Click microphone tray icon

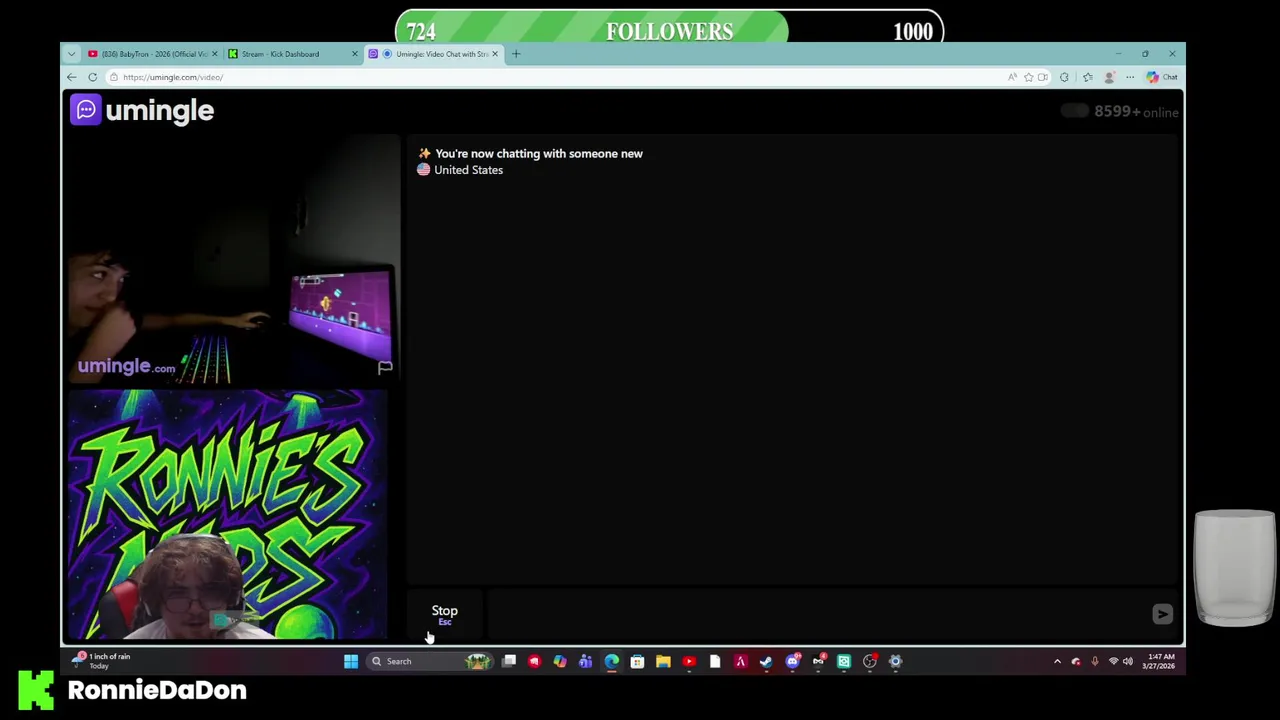tap(1094, 661)
